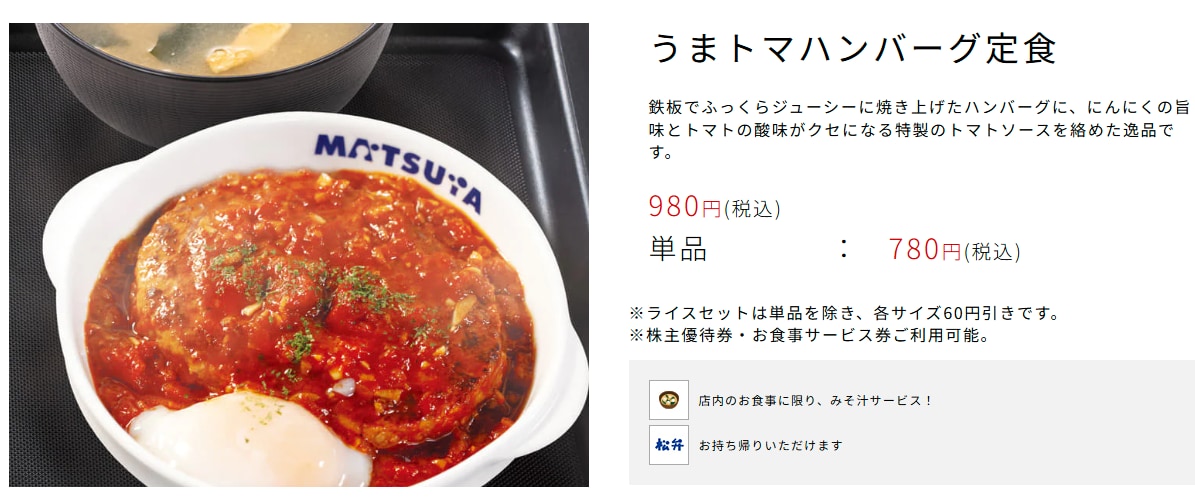Click the colon separator after 単品
The width and height of the screenshot is (1195, 499).
[x=843, y=249]
